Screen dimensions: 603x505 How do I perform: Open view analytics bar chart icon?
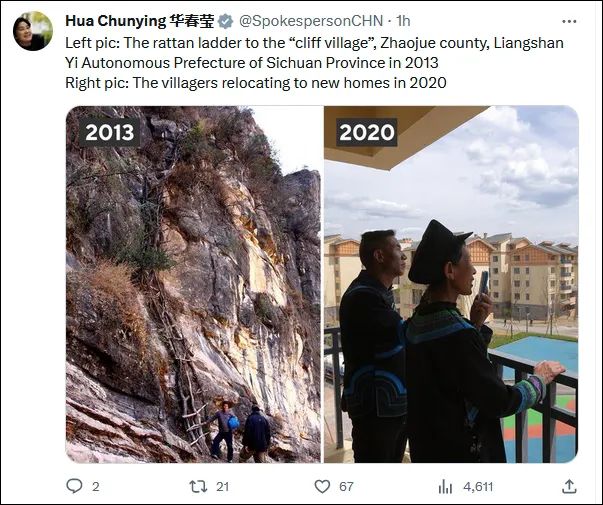(446, 487)
